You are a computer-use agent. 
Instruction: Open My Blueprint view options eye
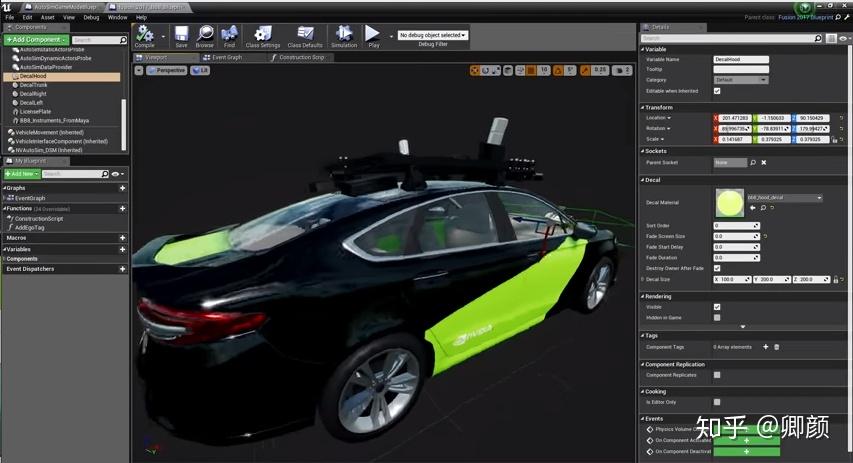click(x=117, y=174)
